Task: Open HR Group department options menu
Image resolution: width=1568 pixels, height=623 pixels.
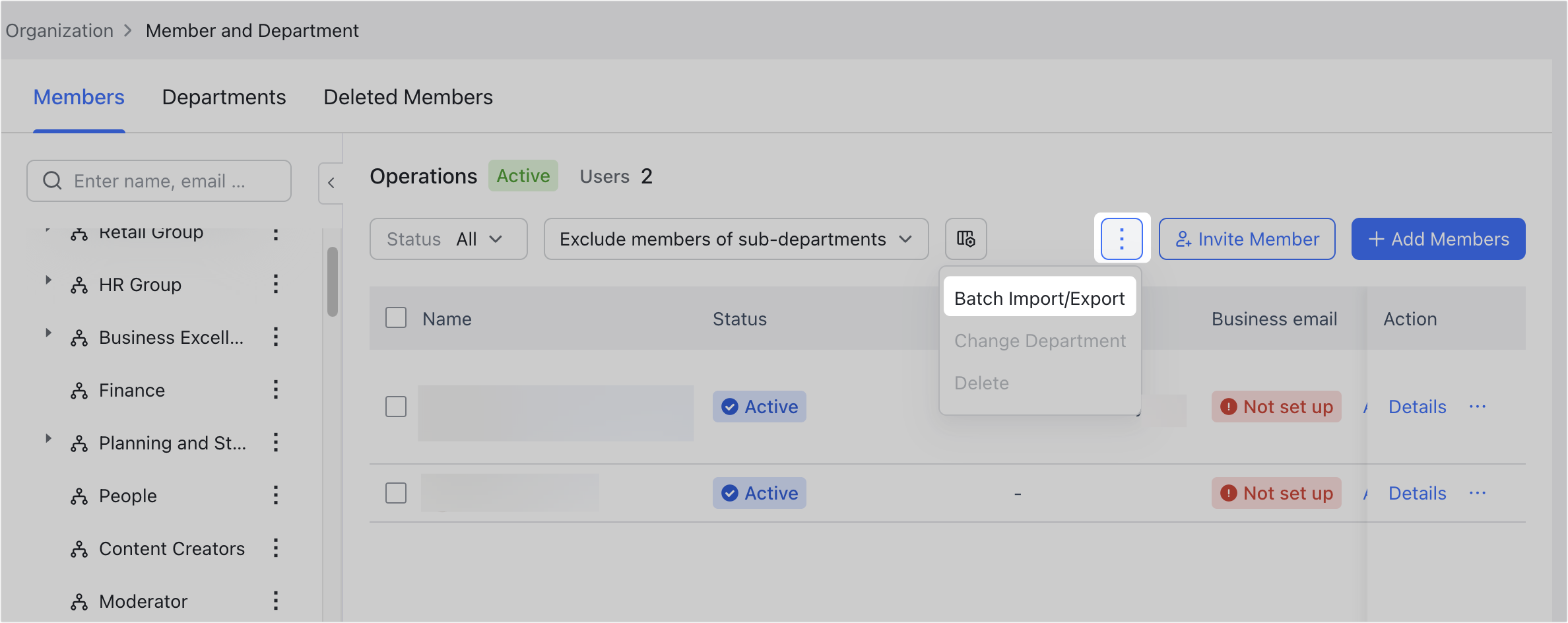Action: [x=276, y=284]
